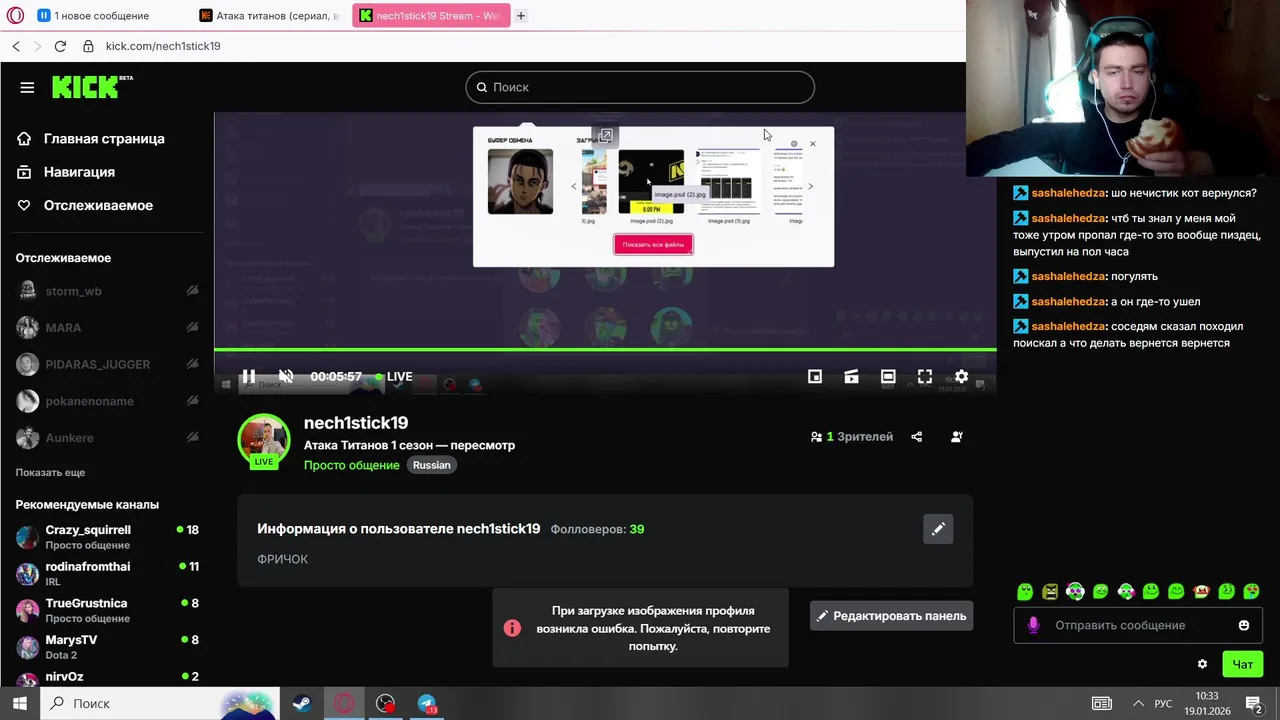The height and width of the screenshot is (720, 1280).
Task: Open MarysTV recommended channel
Action: (x=106, y=647)
